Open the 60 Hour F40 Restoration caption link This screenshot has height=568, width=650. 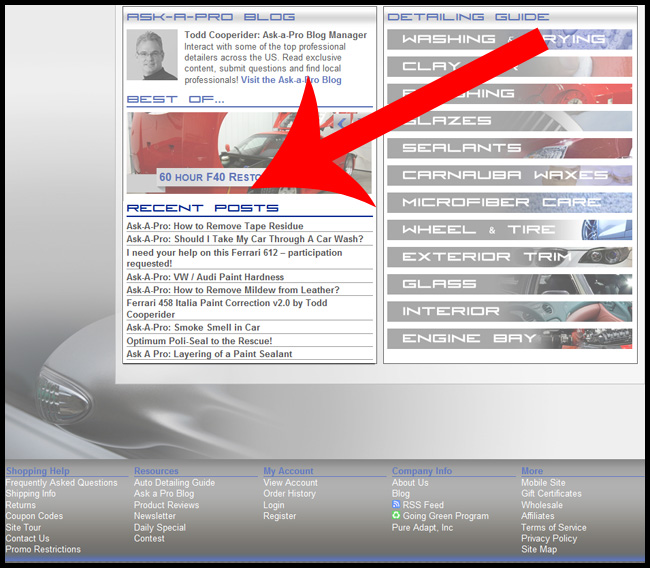tap(211, 177)
